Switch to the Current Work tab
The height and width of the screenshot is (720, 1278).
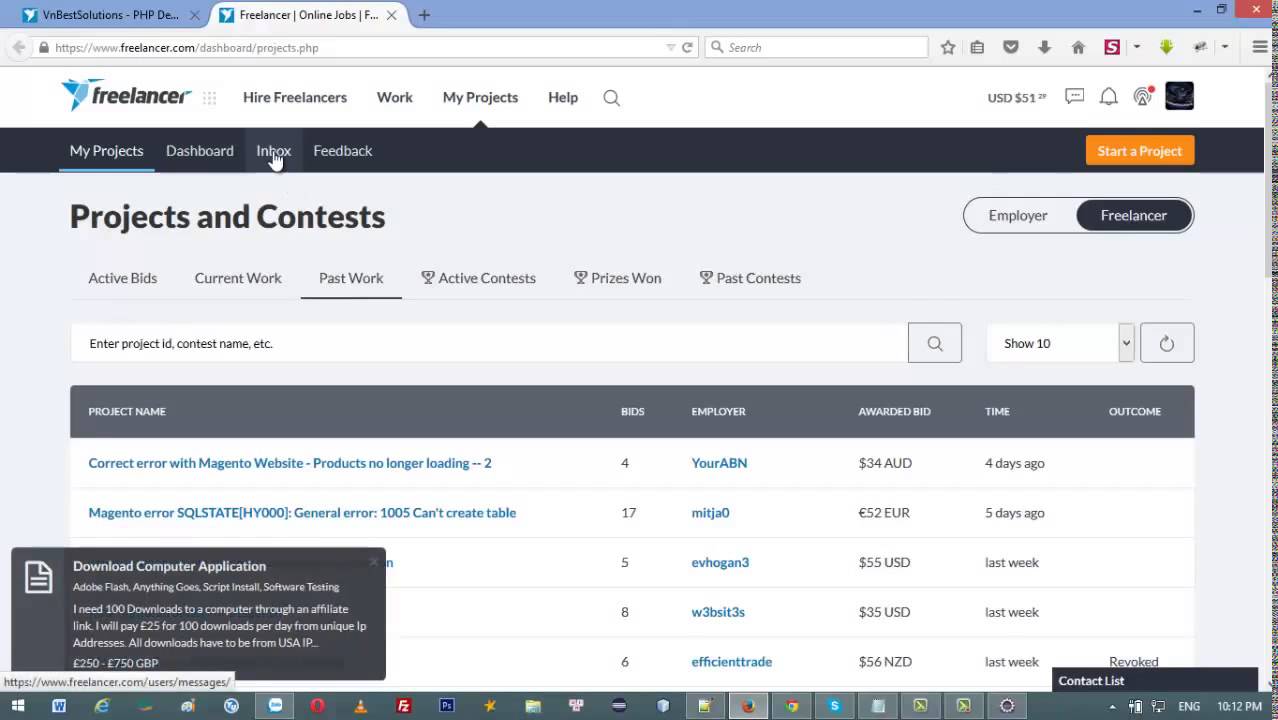(238, 278)
